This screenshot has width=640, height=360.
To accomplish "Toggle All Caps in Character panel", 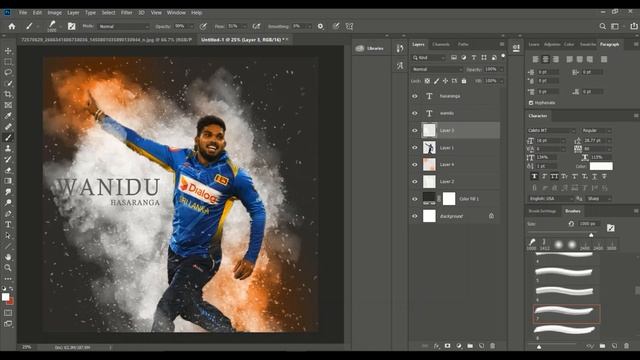I will click(x=554, y=176).
